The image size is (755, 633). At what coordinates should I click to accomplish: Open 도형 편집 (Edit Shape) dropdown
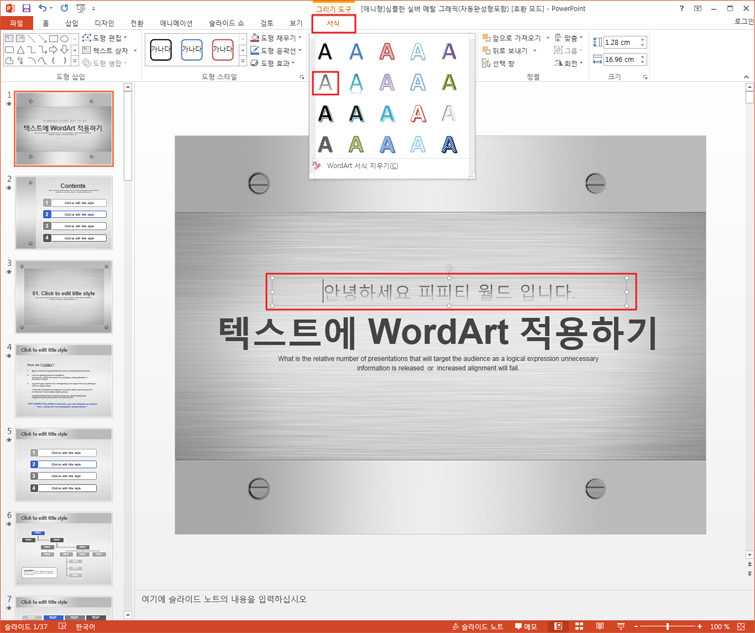point(105,38)
